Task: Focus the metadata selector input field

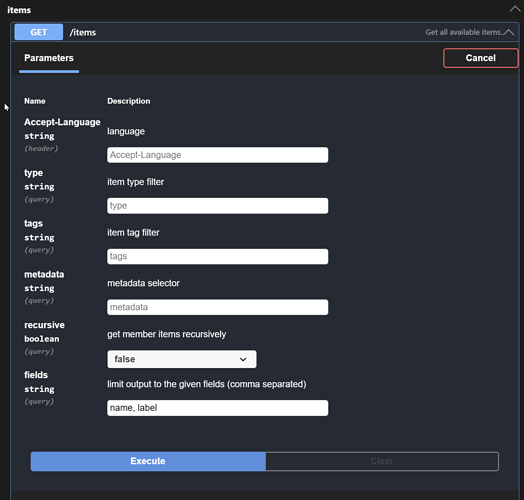Action: point(218,307)
